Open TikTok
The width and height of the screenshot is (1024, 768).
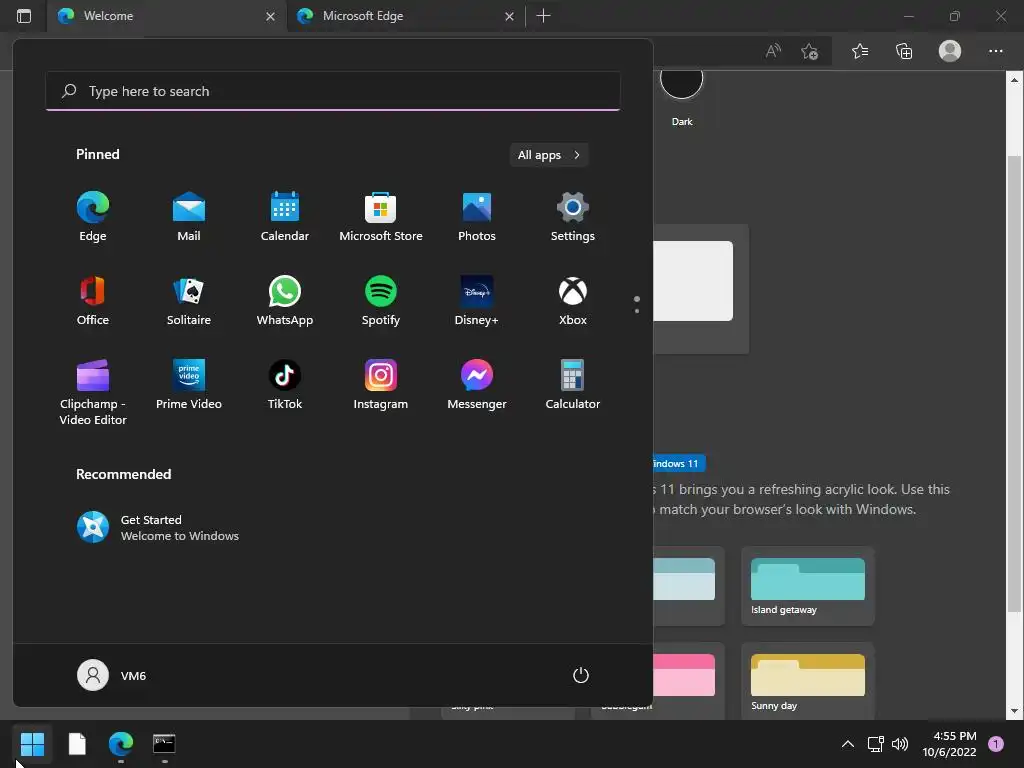[285, 385]
